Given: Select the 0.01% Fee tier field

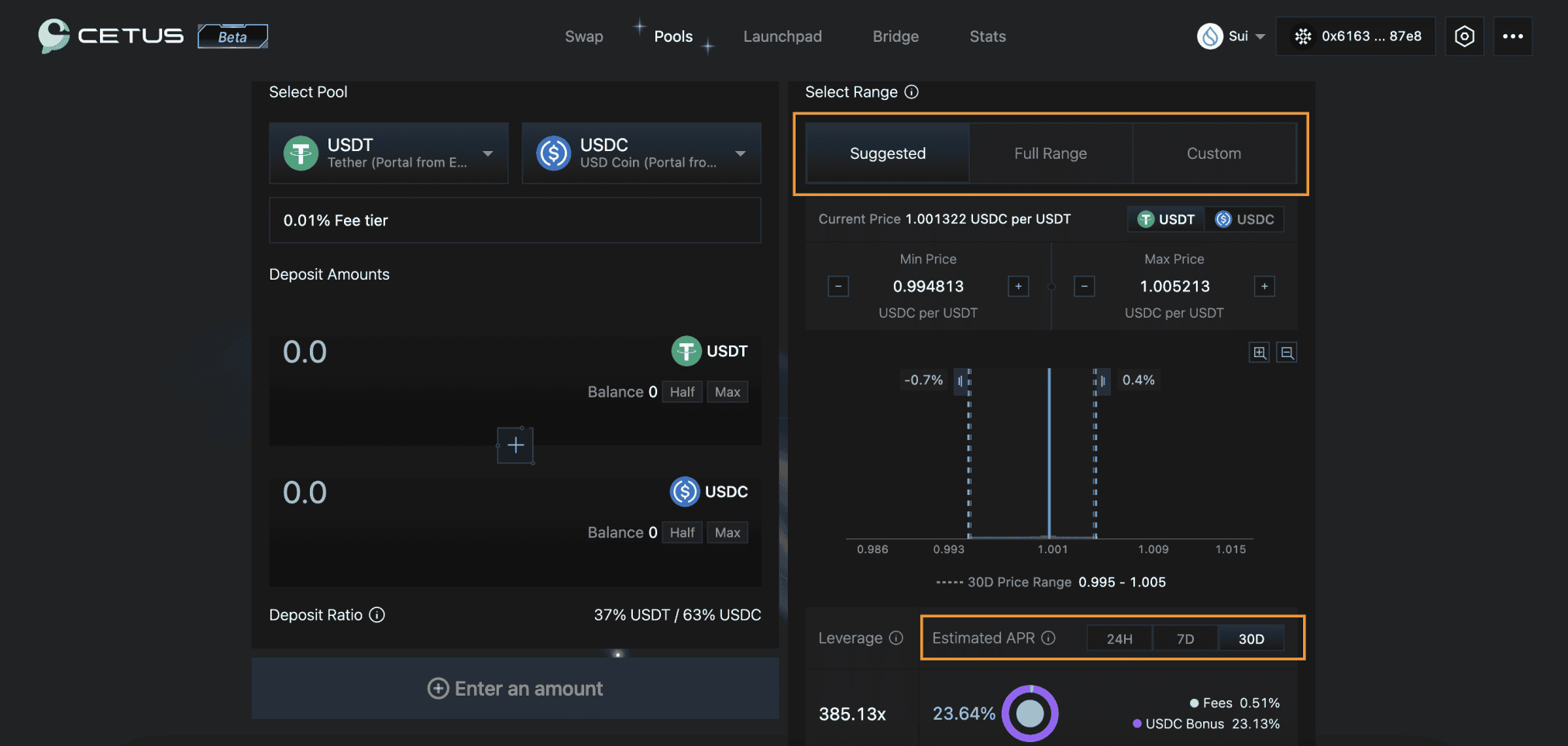Looking at the screenshot, I should click(x=515, y=220).
